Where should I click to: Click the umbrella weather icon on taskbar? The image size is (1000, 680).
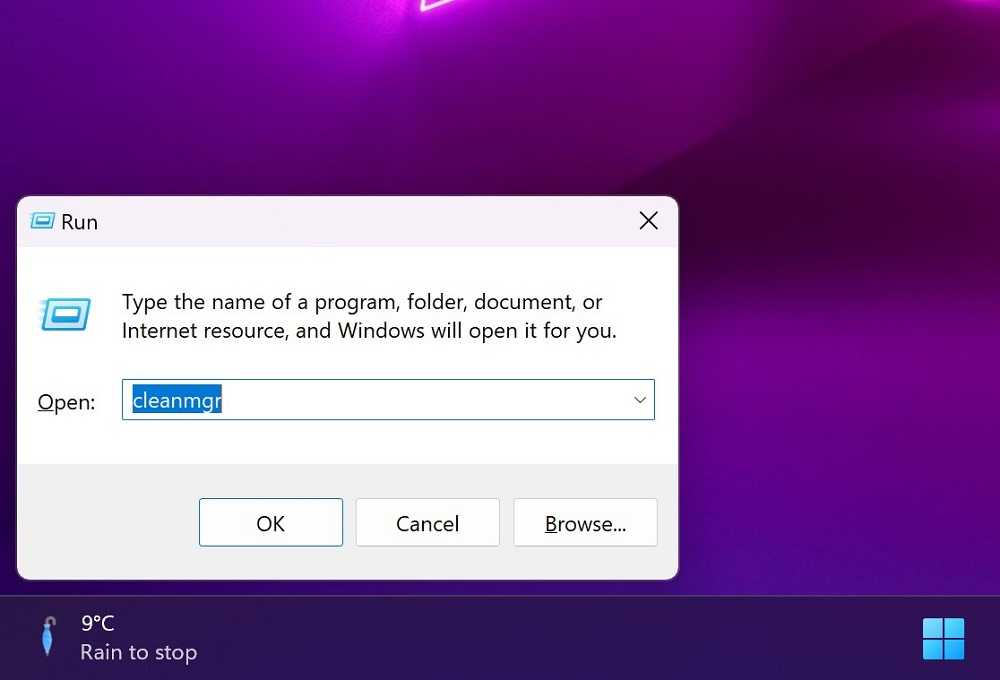48,636
